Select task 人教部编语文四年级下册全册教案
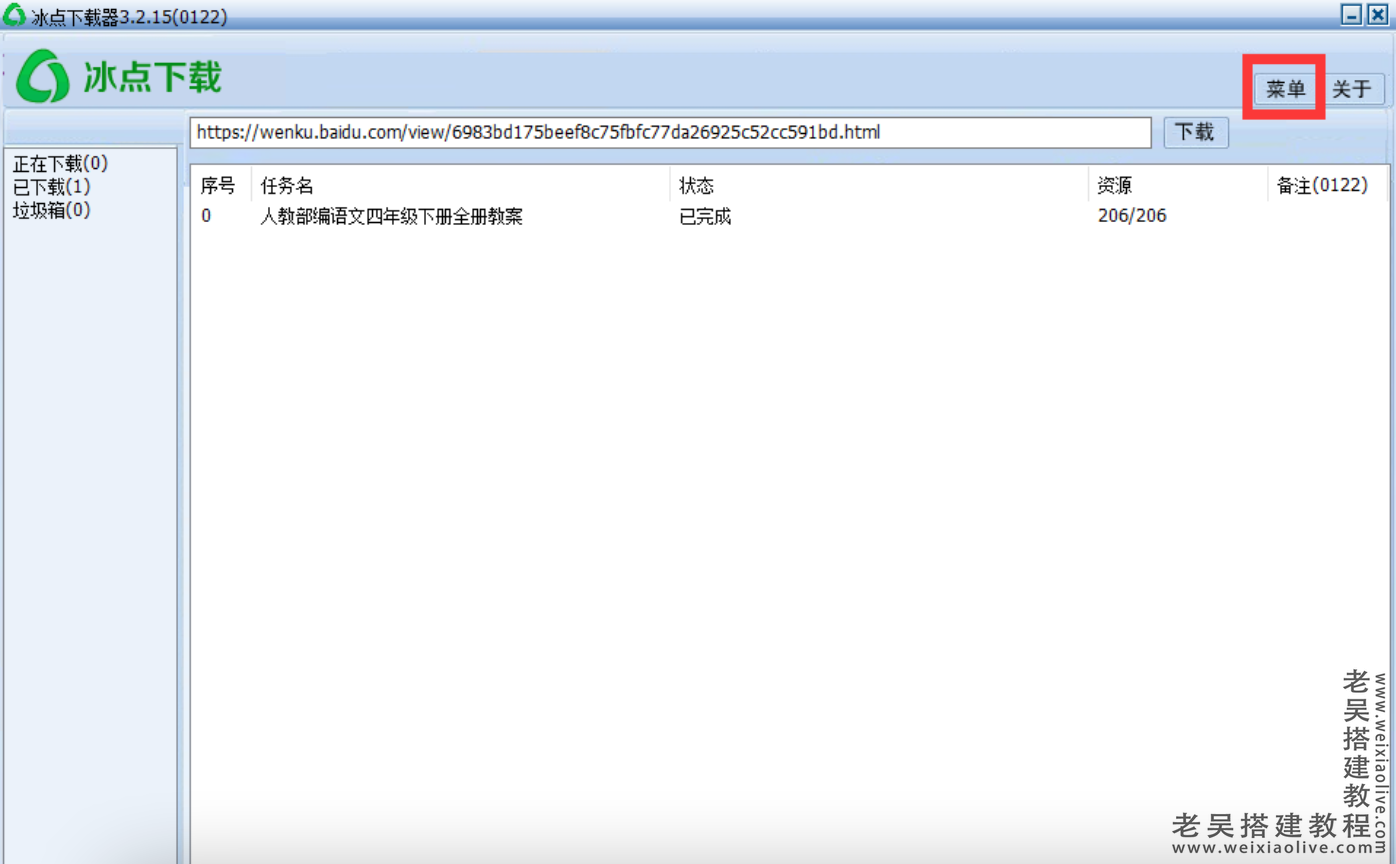The image size is (1396, 864). pos(391,216)
